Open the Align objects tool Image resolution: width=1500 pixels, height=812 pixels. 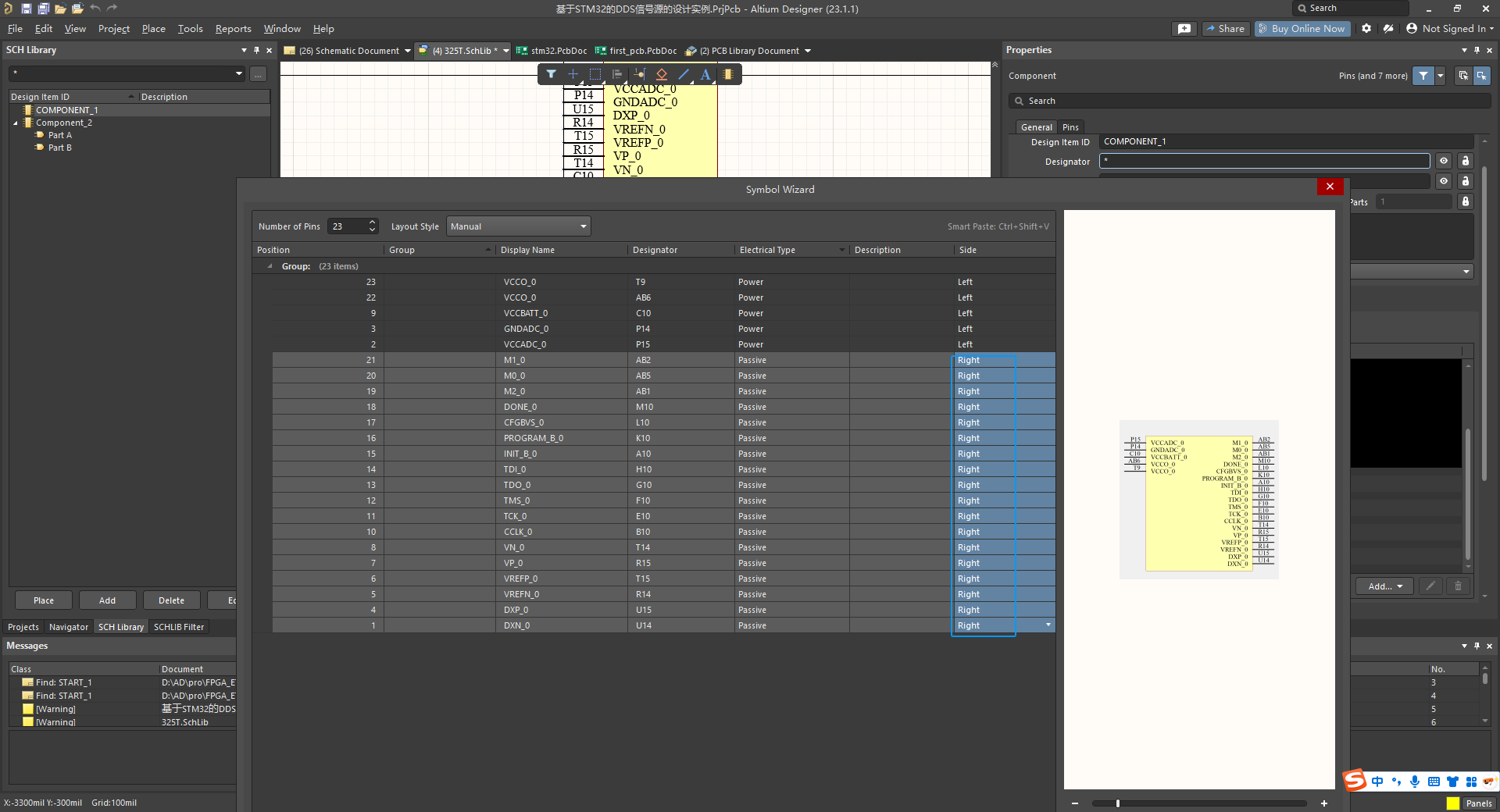(617, 74)
